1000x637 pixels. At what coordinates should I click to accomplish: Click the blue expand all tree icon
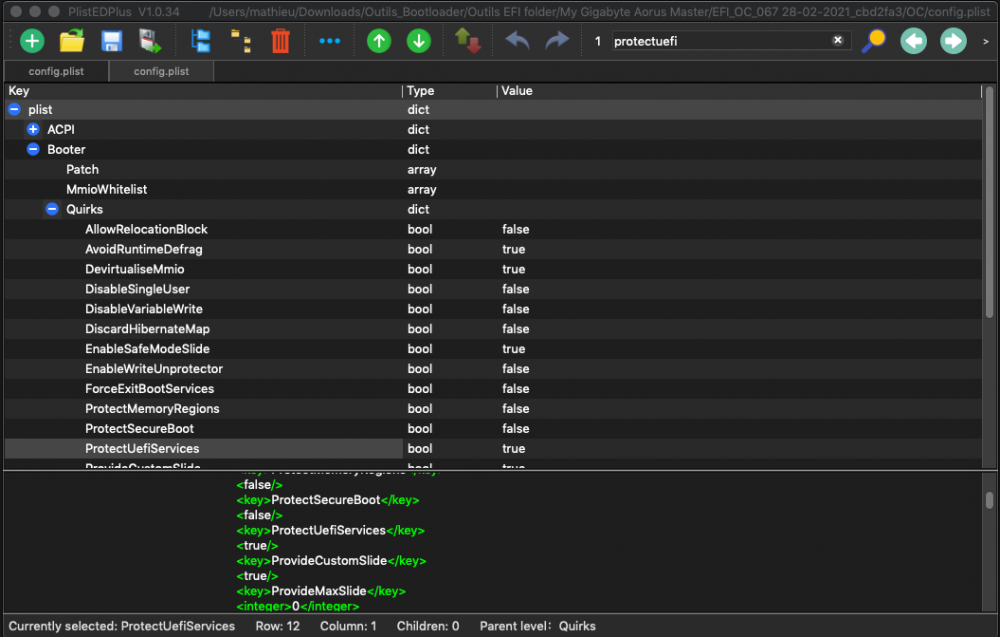[x=201, y=41]
